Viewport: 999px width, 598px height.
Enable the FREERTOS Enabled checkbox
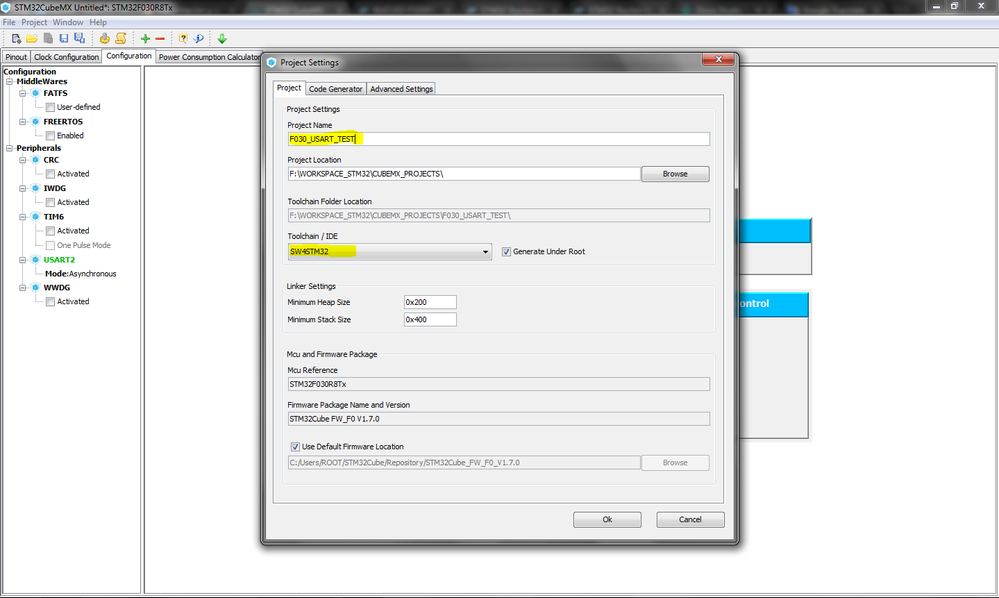50,136
